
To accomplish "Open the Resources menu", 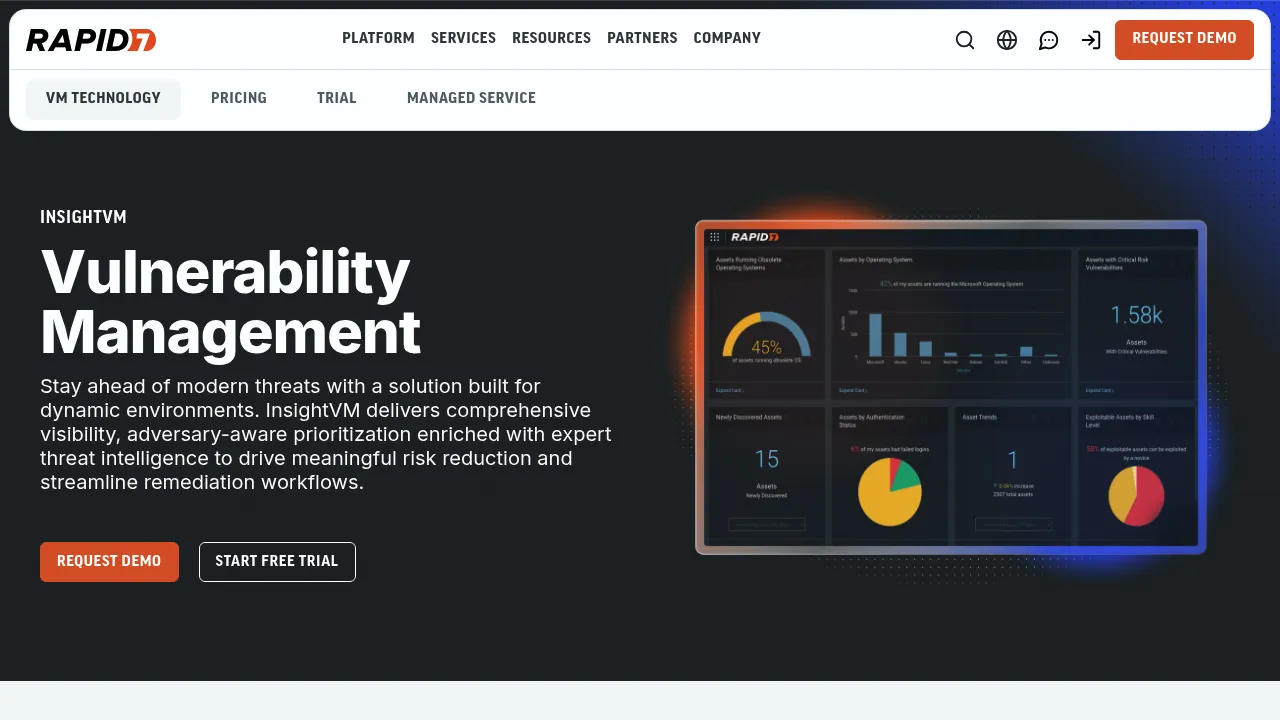I will (551, 38).
